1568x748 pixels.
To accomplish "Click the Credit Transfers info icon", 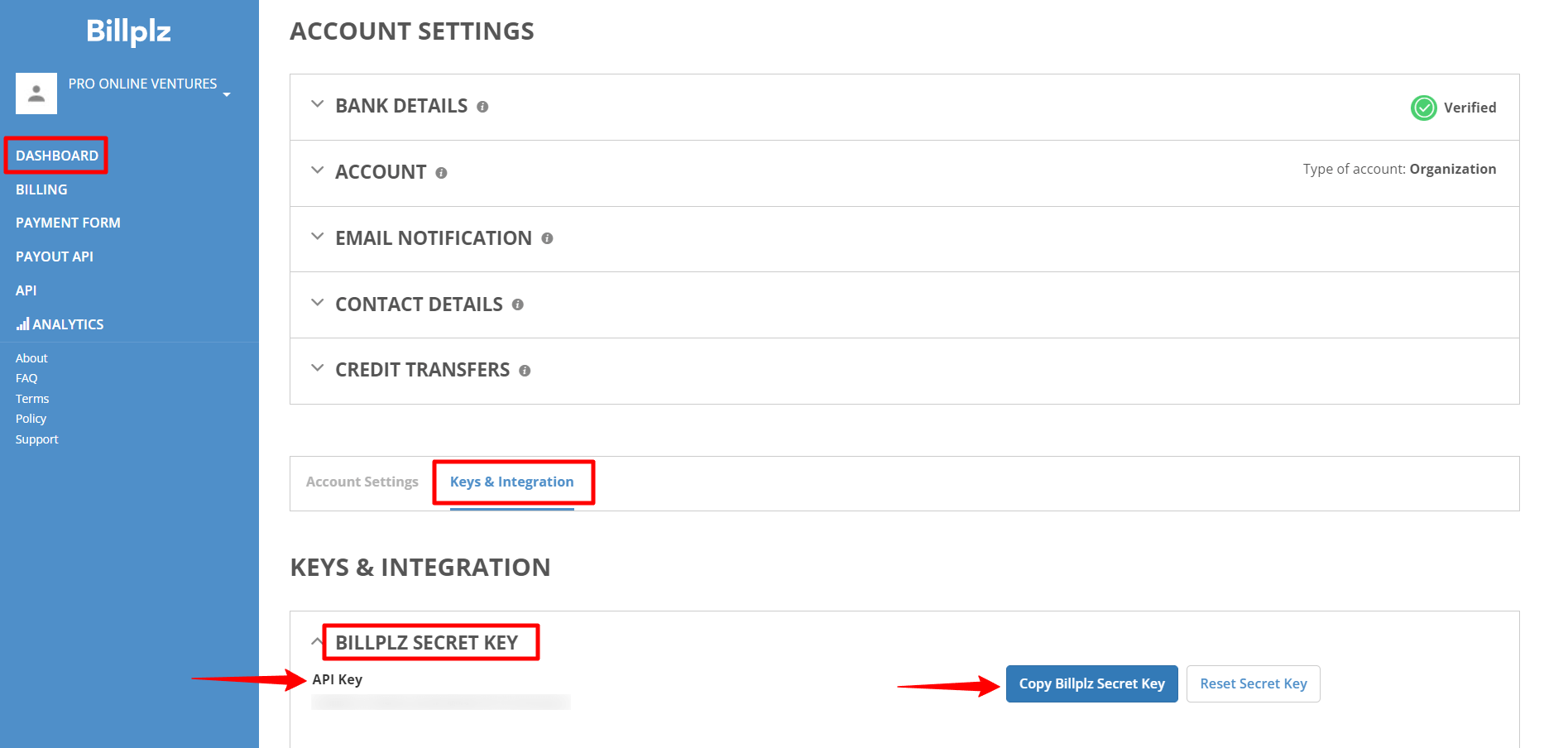I will 525,371.
